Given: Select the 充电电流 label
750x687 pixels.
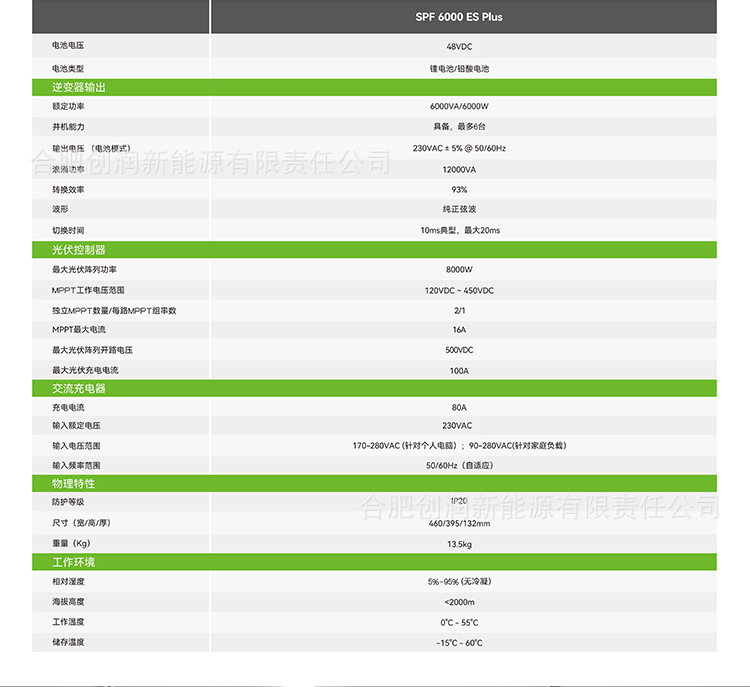Looking at the screenshot, I should point(68,408).
